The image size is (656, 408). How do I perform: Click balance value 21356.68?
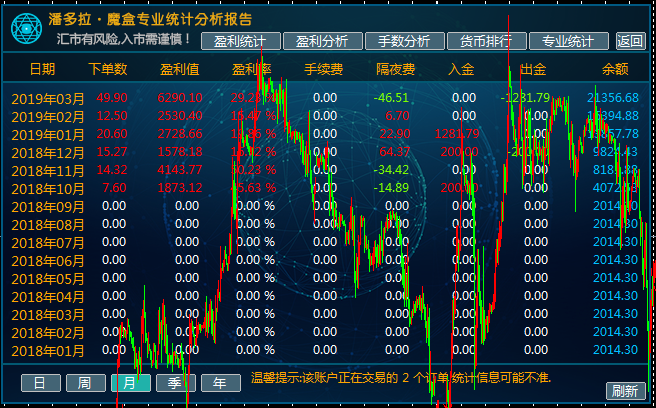pyautogui.click(x=613, y=98)
